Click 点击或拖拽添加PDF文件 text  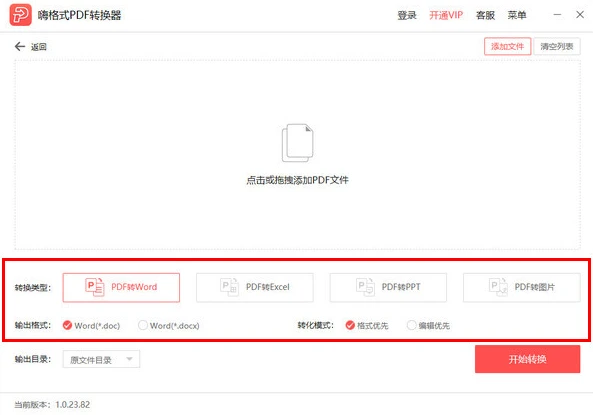[297, 180]
